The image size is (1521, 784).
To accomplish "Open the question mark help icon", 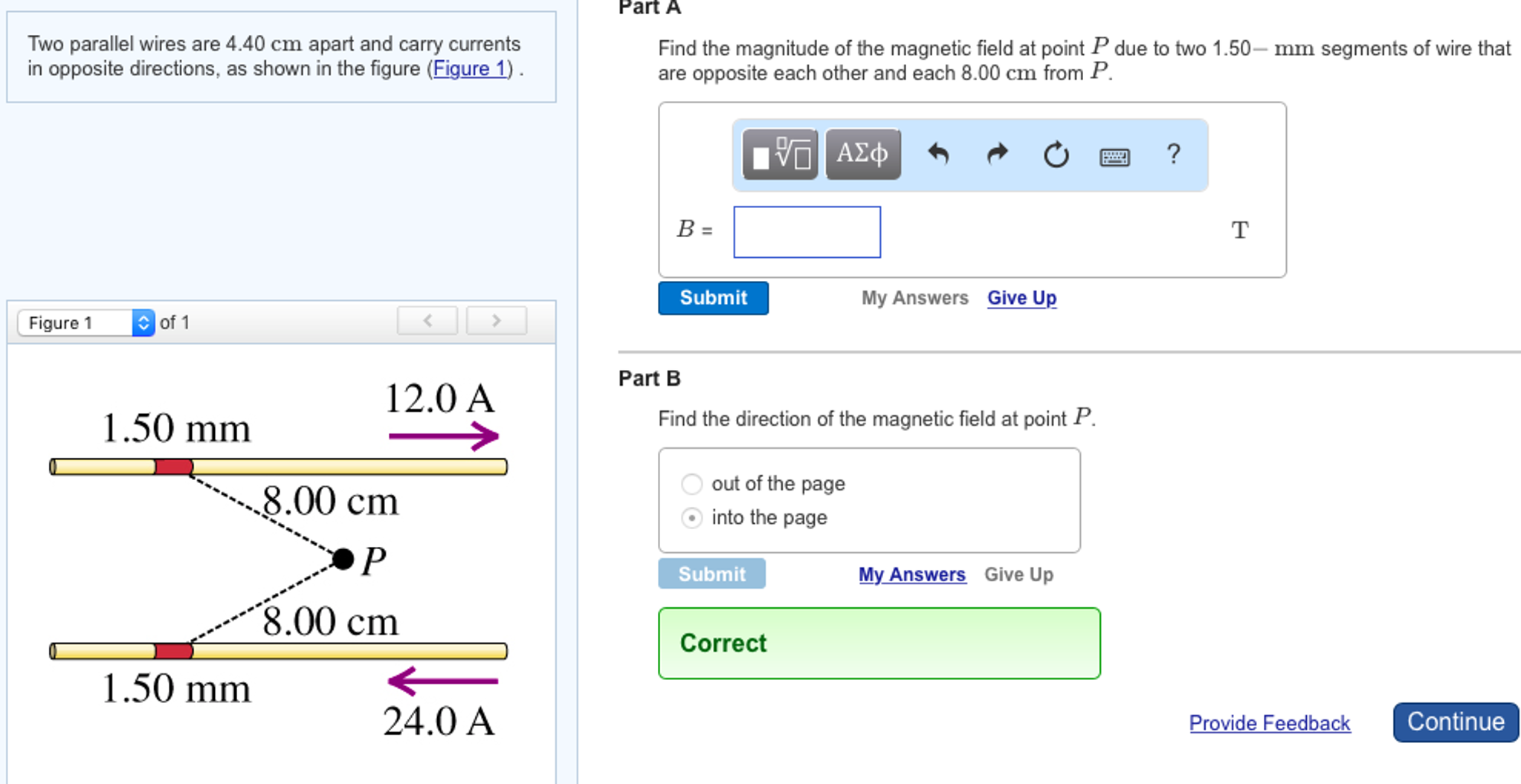I will [1173, 154].
